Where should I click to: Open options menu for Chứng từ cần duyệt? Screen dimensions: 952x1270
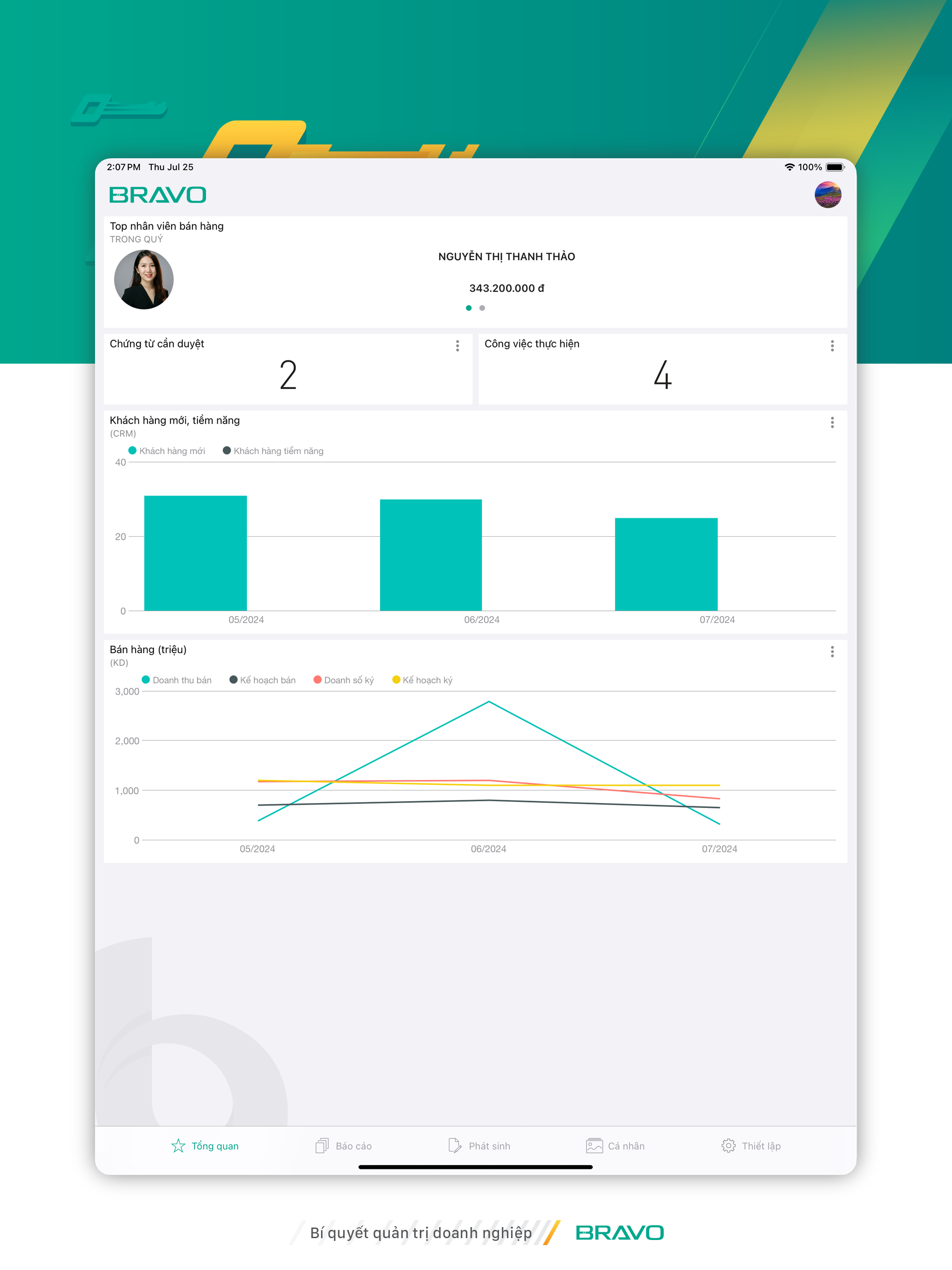click(x=458, y=346)
